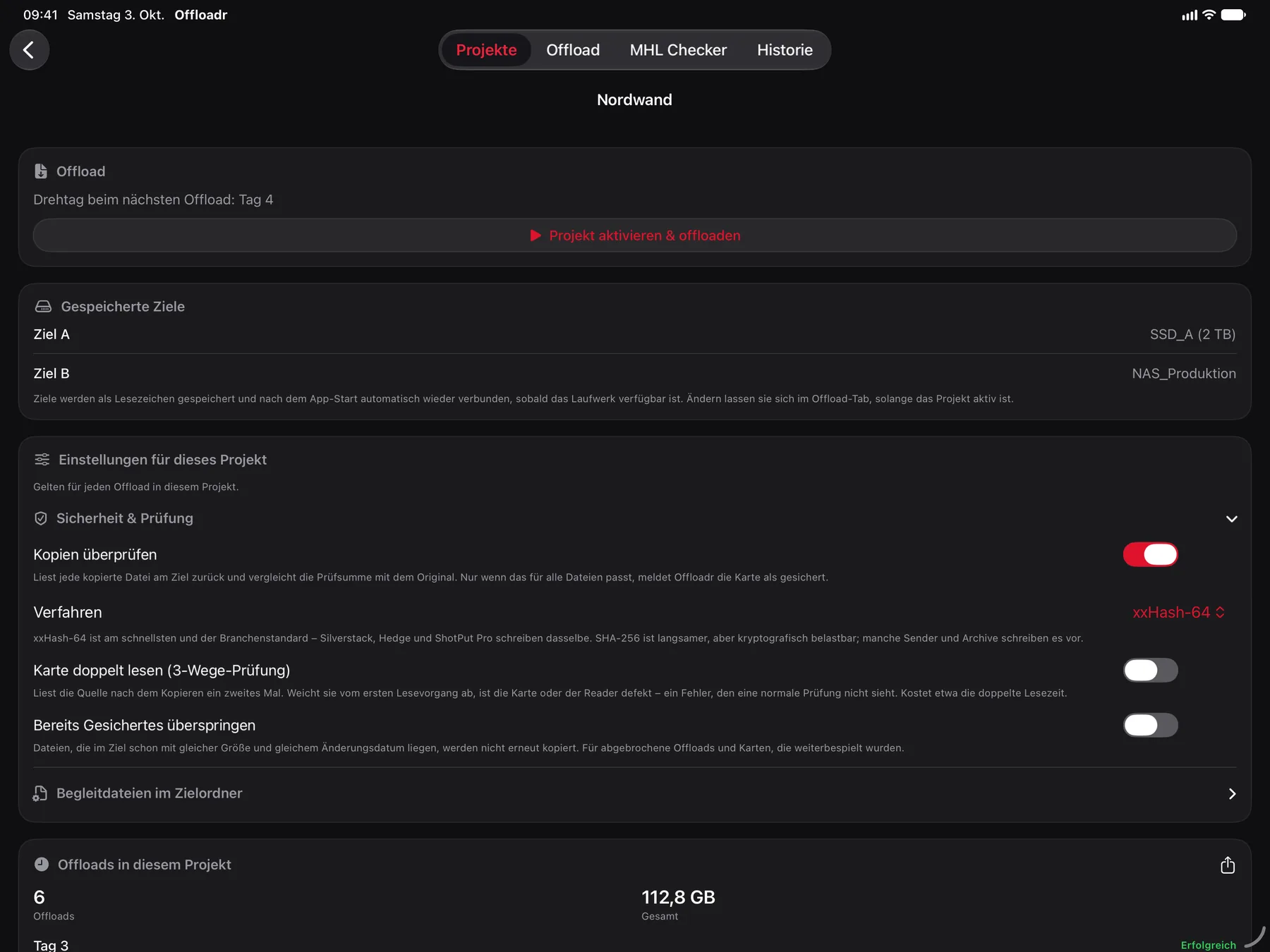
Task: Turn on Bereits Gesichertes überspringen
Action: tap(1150, 725)
